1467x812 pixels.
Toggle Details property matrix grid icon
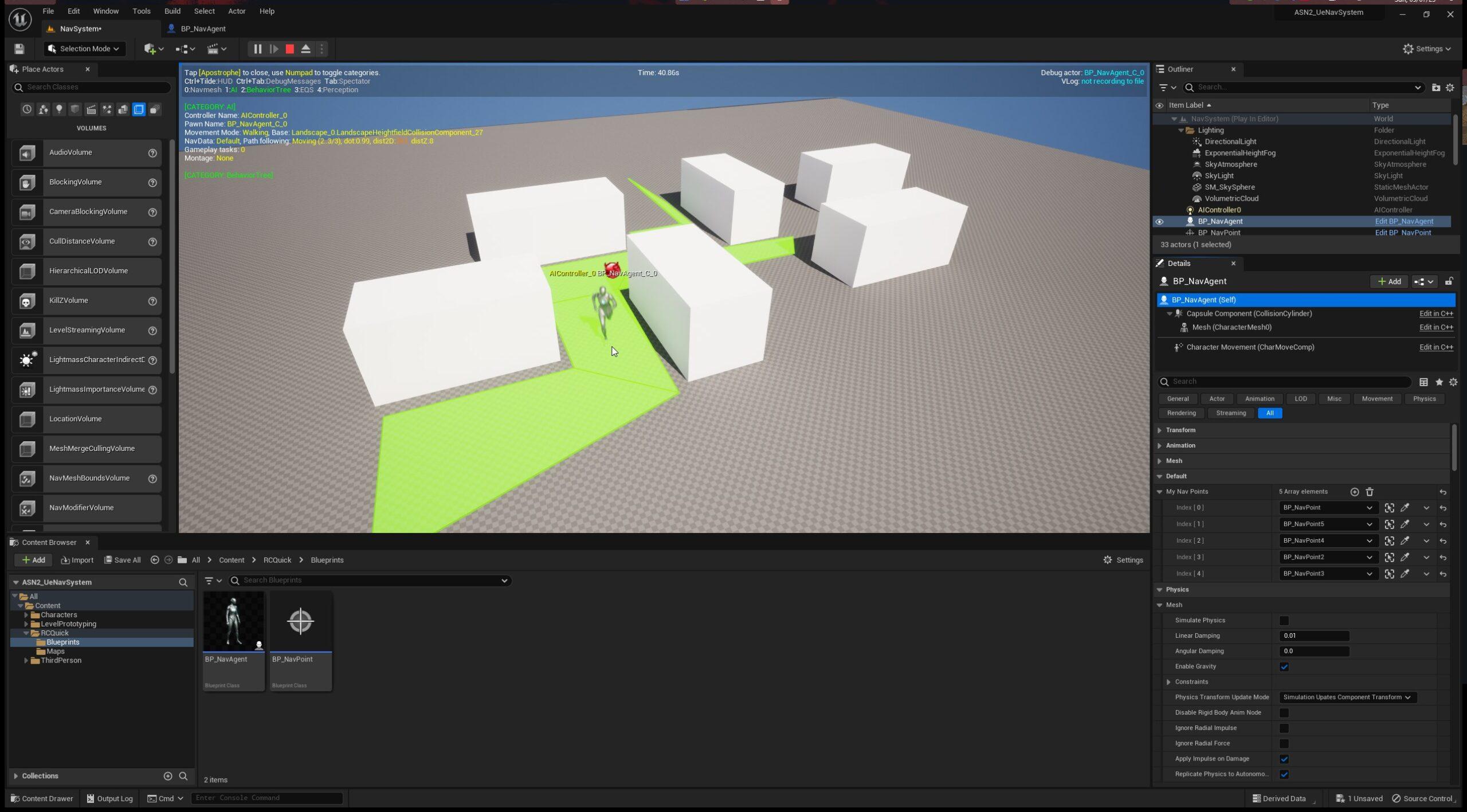(x=1423, y=382)
